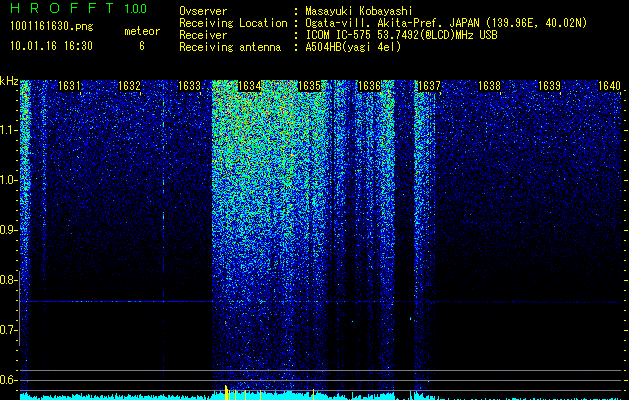This screenshot has width=629, height=400.
Task: Click the HROFFT program title text
Action: [x=62, y=8]
